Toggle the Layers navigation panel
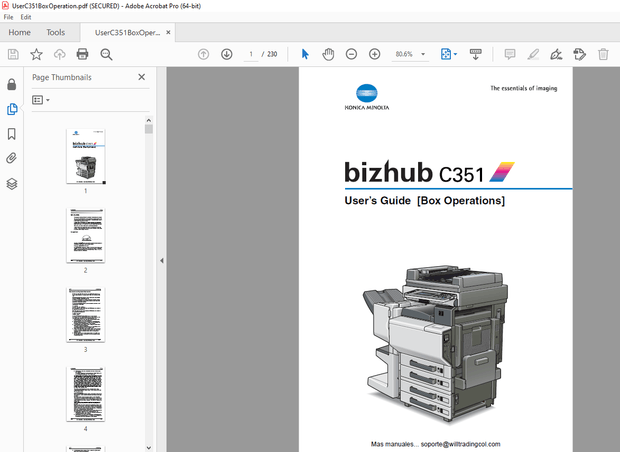 (x=12, y=184)
